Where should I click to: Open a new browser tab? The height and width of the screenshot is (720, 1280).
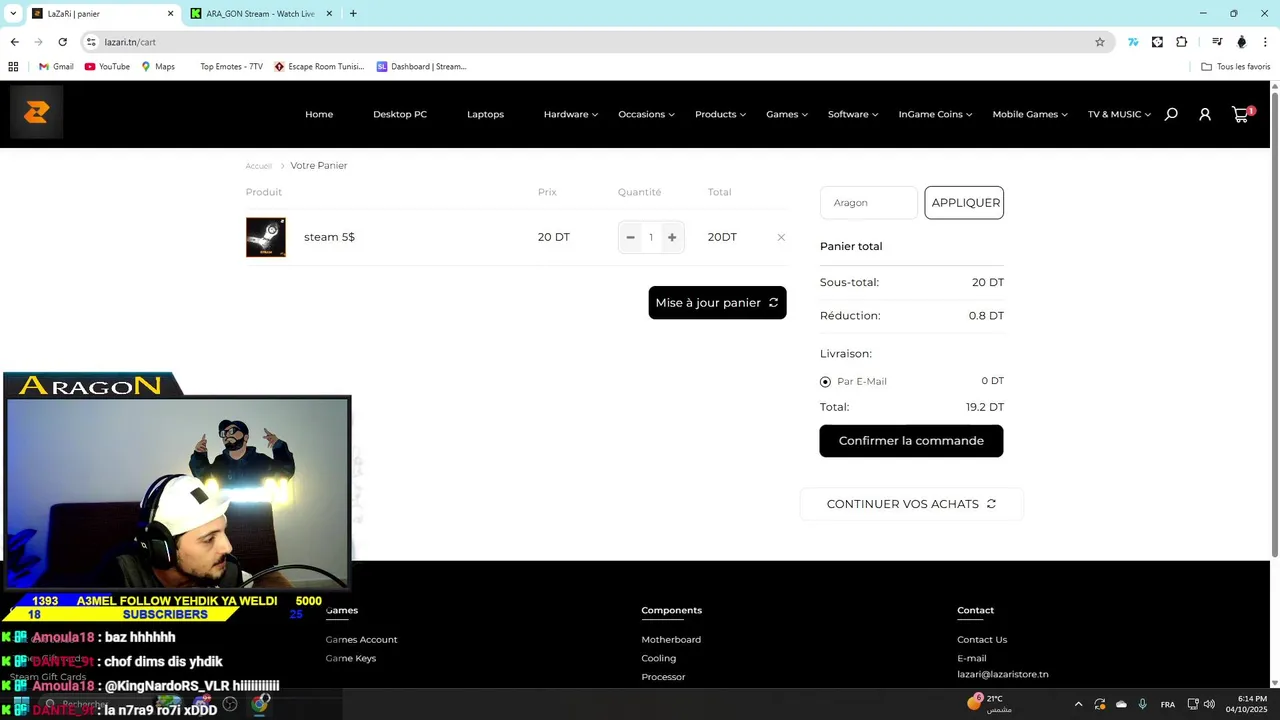pyautogui.click(x=353, y=14)
